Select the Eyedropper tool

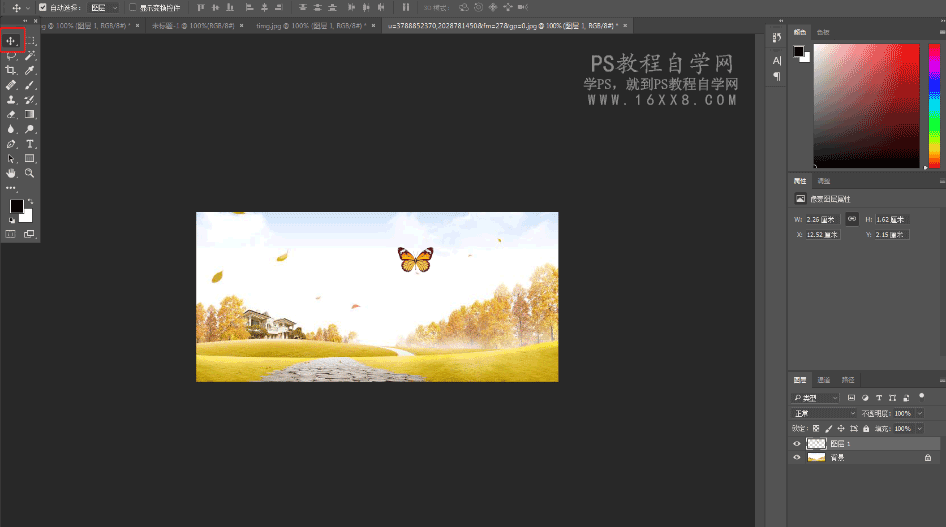30,70
